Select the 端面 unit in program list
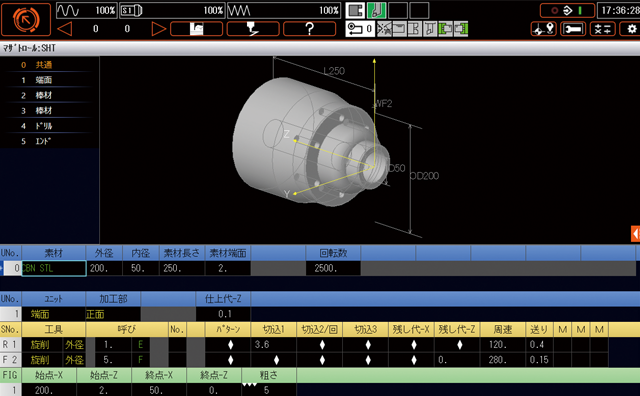 [43, 80]
